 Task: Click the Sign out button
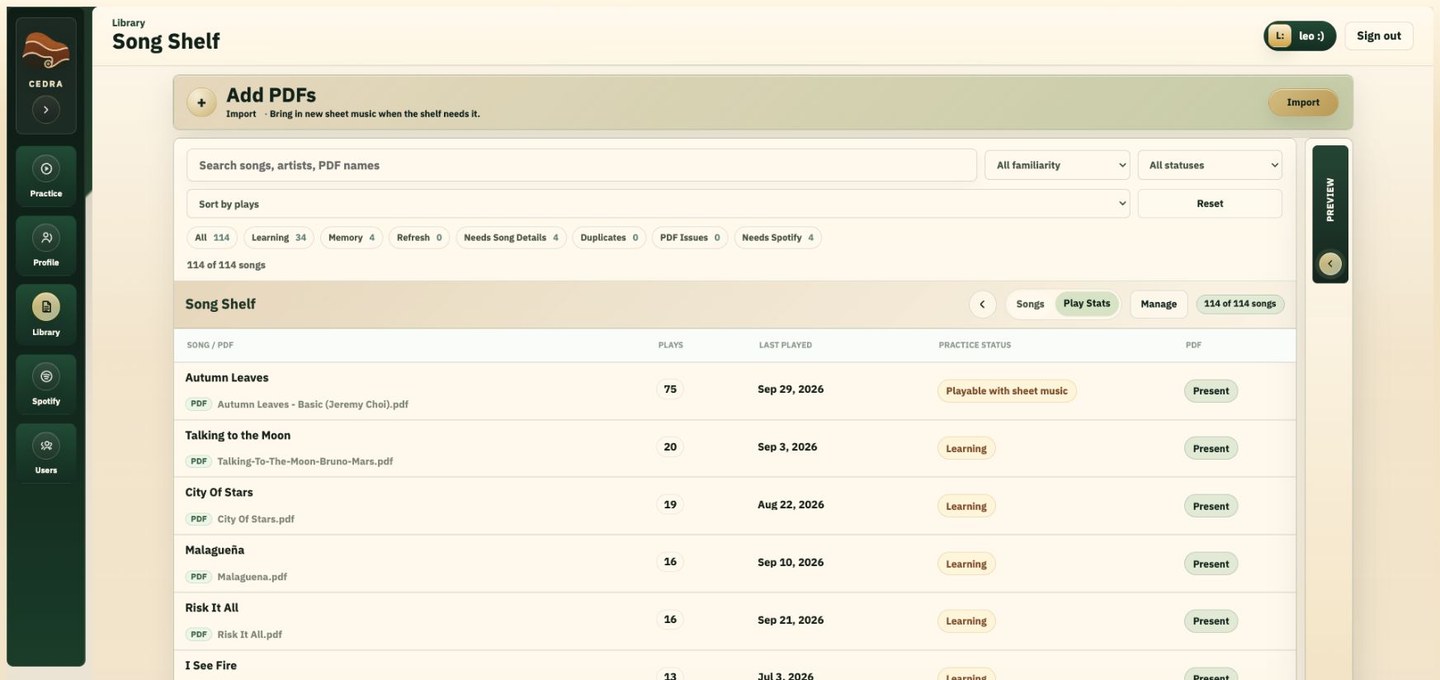1378,36
